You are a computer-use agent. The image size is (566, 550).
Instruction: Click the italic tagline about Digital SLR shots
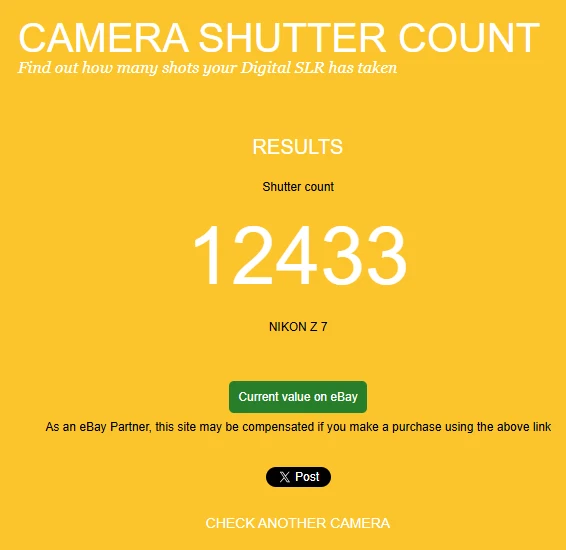(x=208, y=68)
